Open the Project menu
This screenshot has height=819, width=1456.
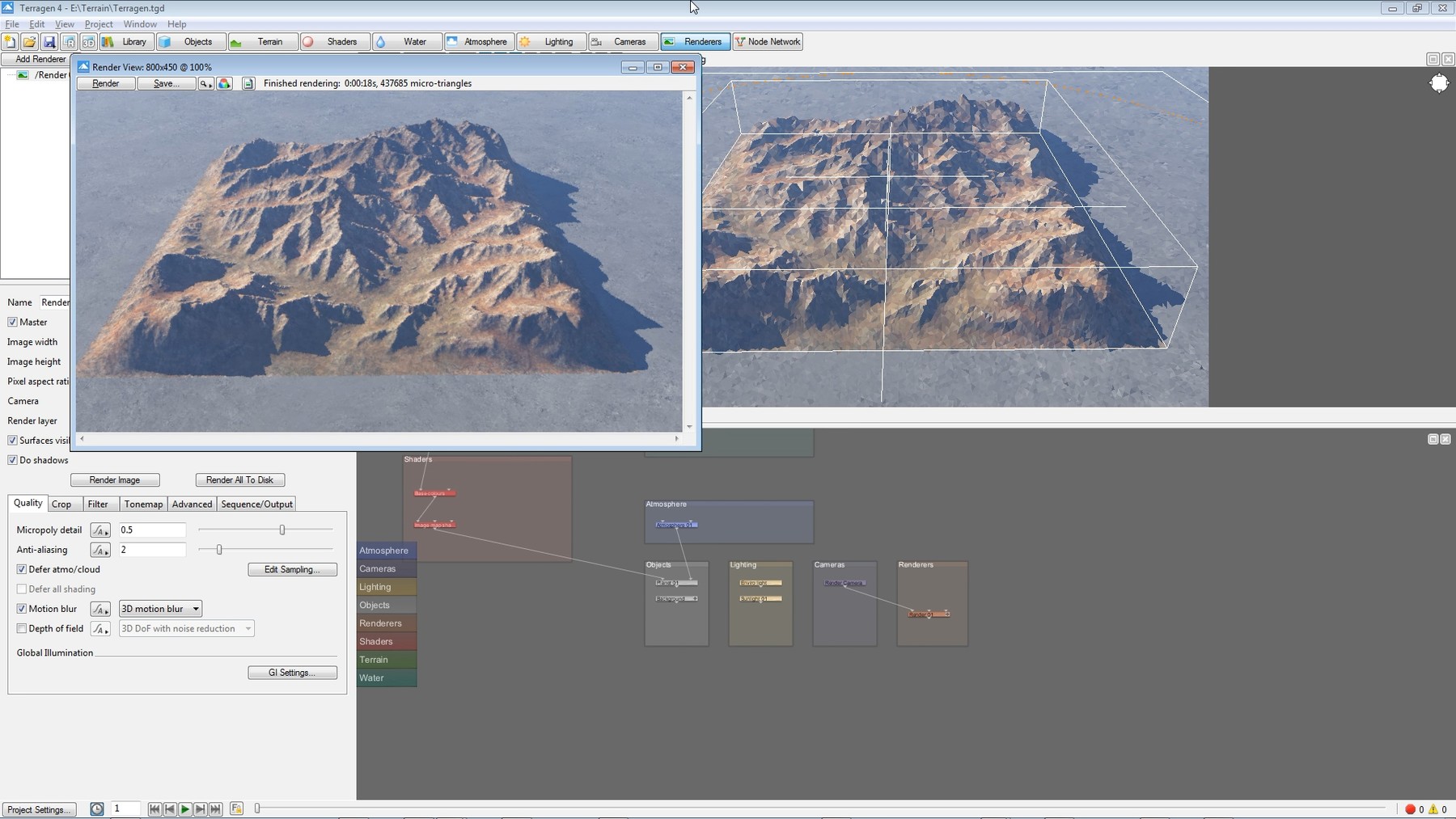tap(99, 23)
